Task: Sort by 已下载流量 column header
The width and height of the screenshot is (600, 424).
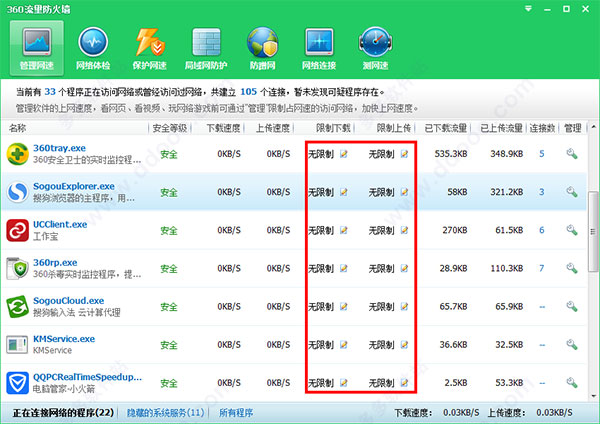Action: click(446, 128)
